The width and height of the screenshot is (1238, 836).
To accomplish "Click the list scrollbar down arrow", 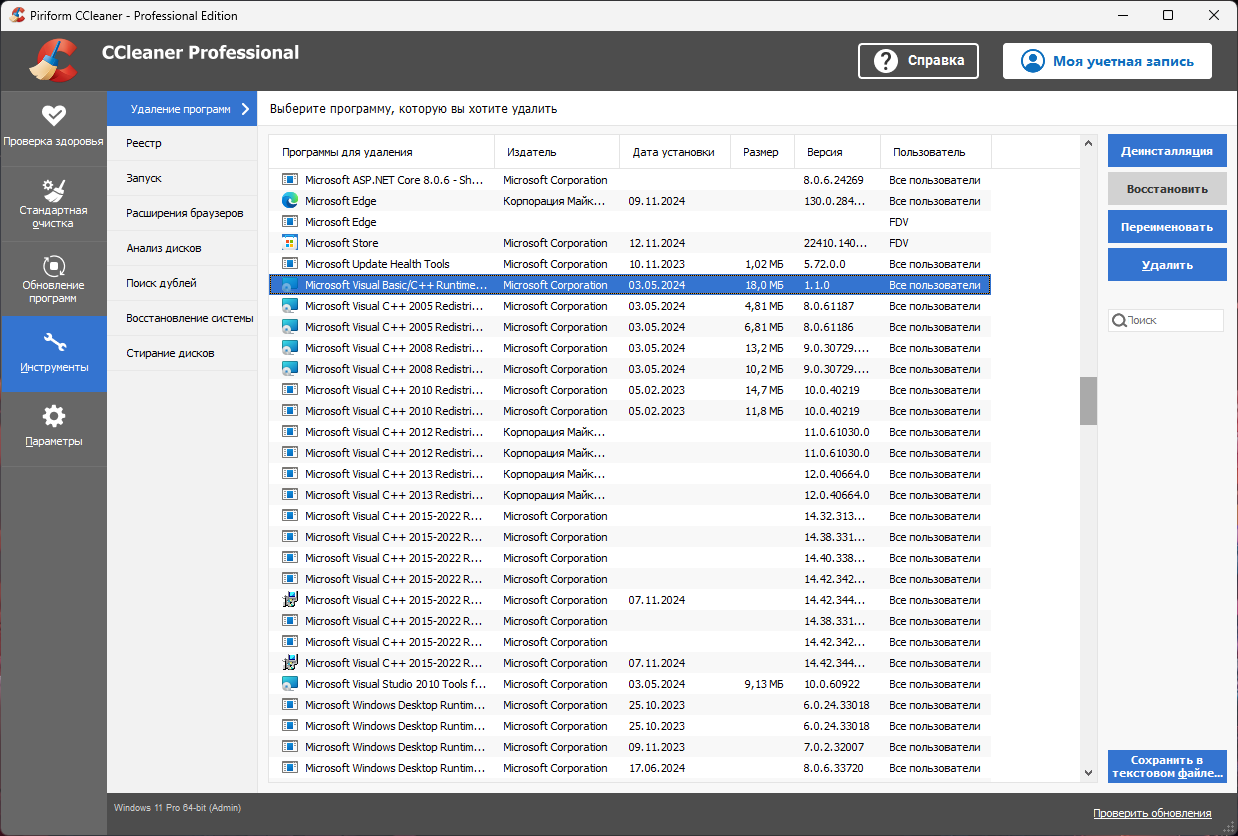I will (x=1089, y=773).
